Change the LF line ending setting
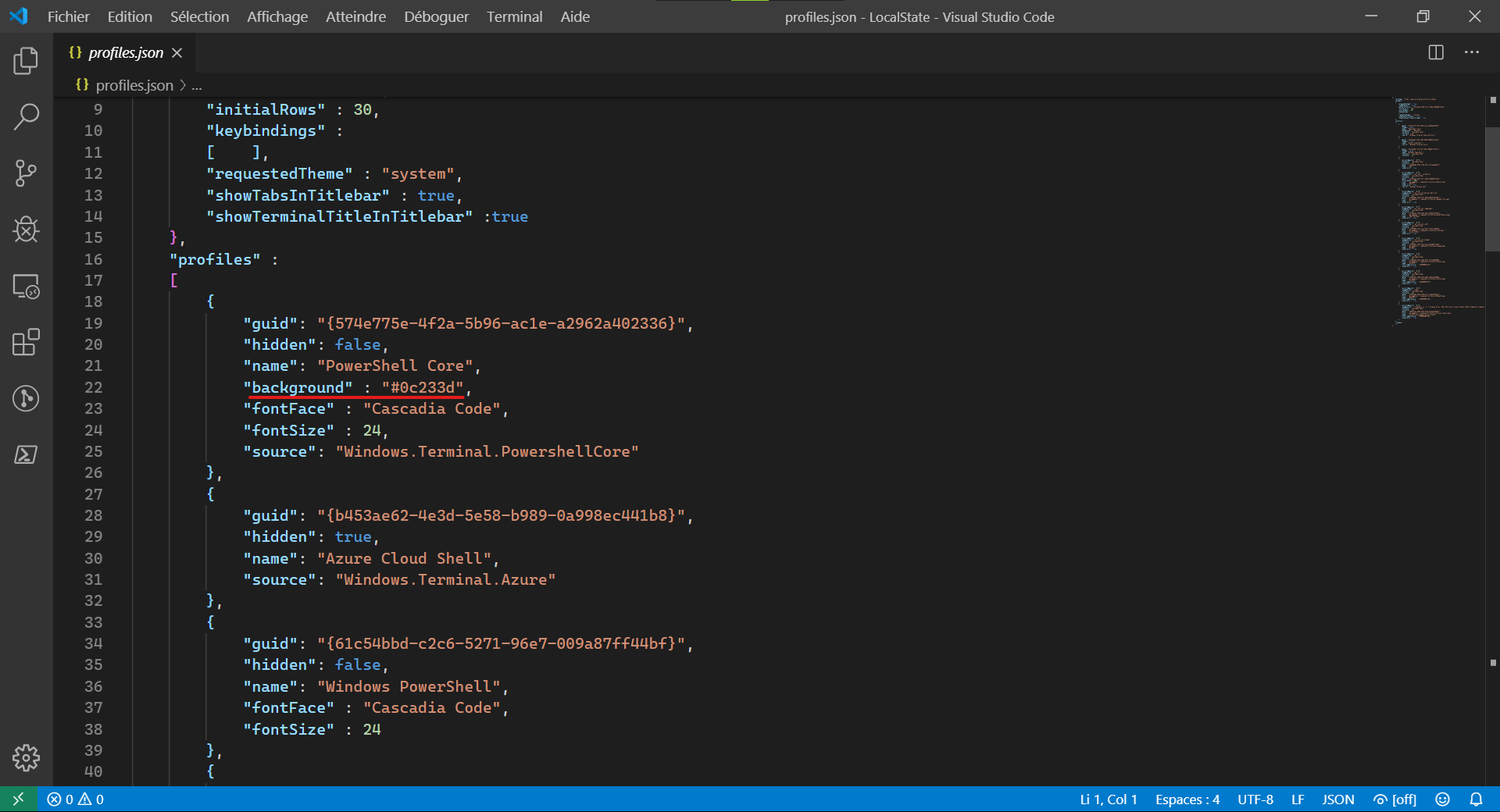Viewport: 1500px width, 812px height. click(x=1297, y=799)
